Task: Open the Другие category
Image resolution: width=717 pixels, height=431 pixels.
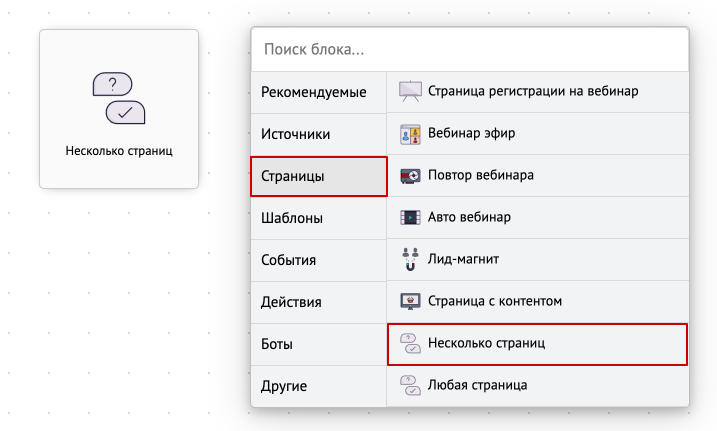Action: 319,386
